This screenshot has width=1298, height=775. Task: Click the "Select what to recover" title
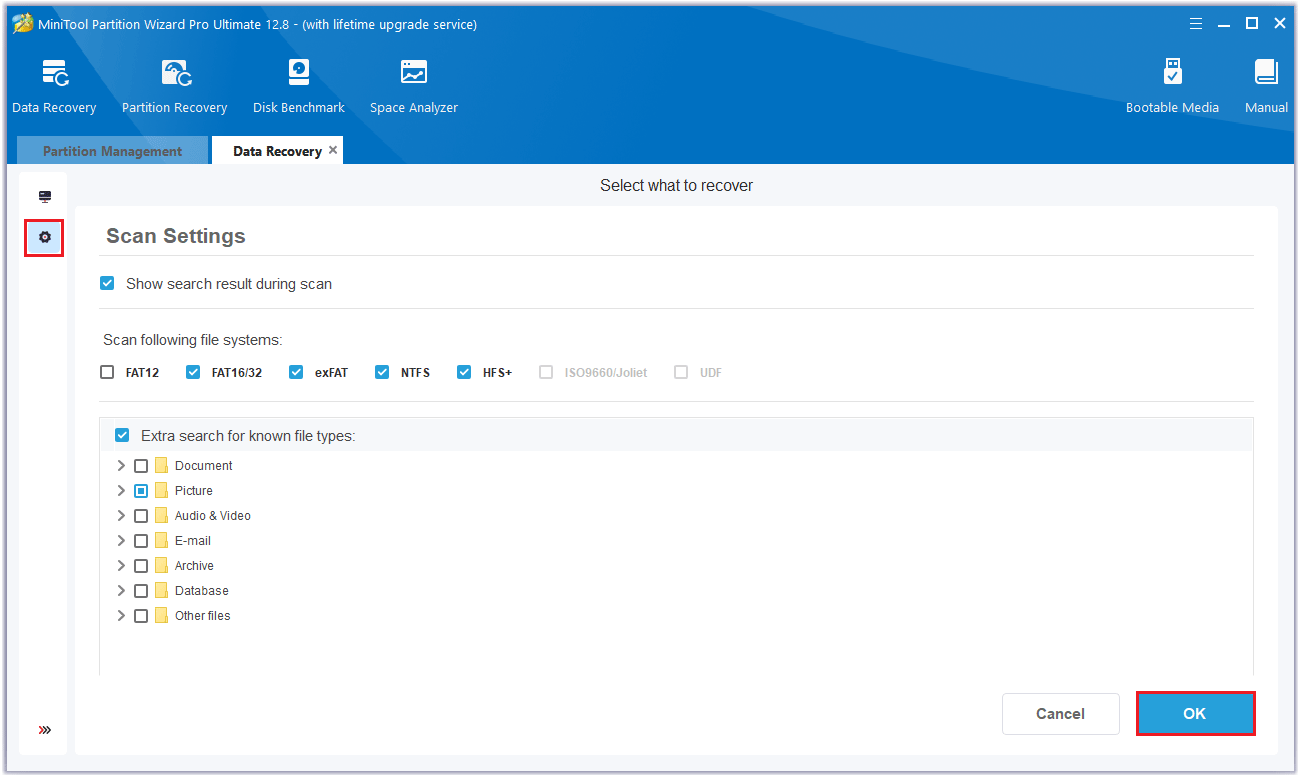coord(676,185)
